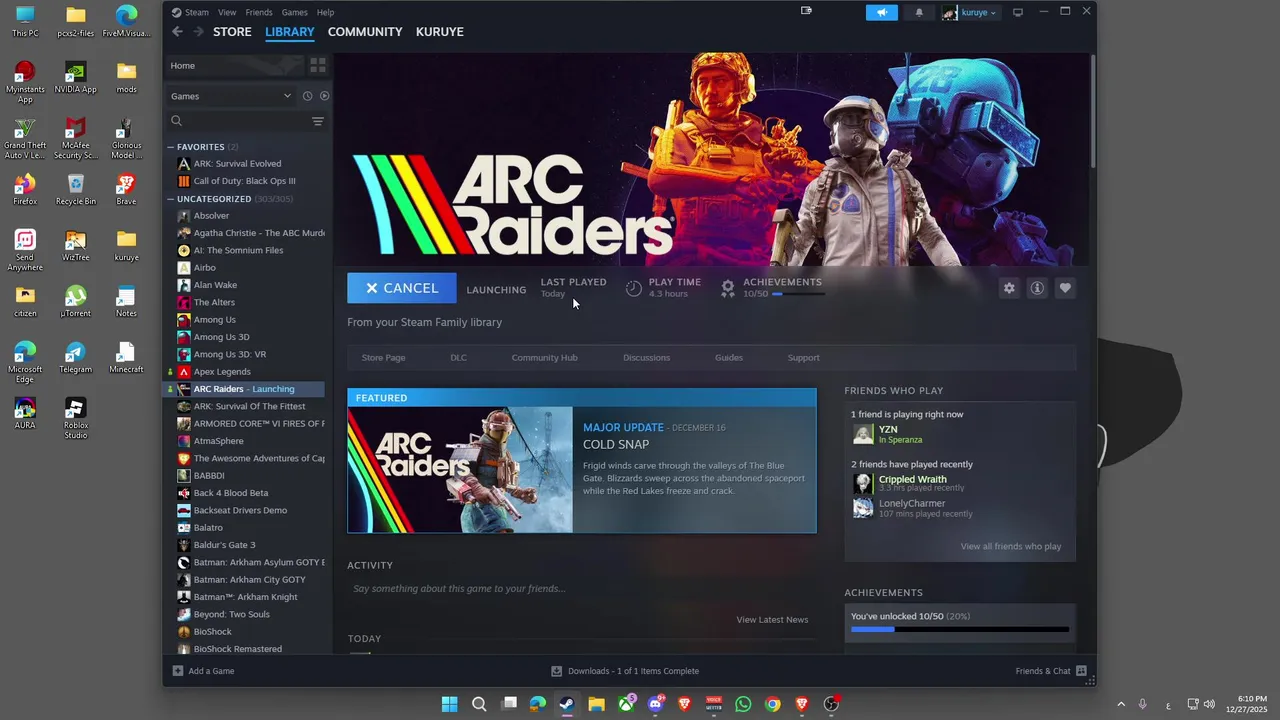Open the Community Hub link
The height and width of the screenshot is (720, 1280).
[544, 358]
